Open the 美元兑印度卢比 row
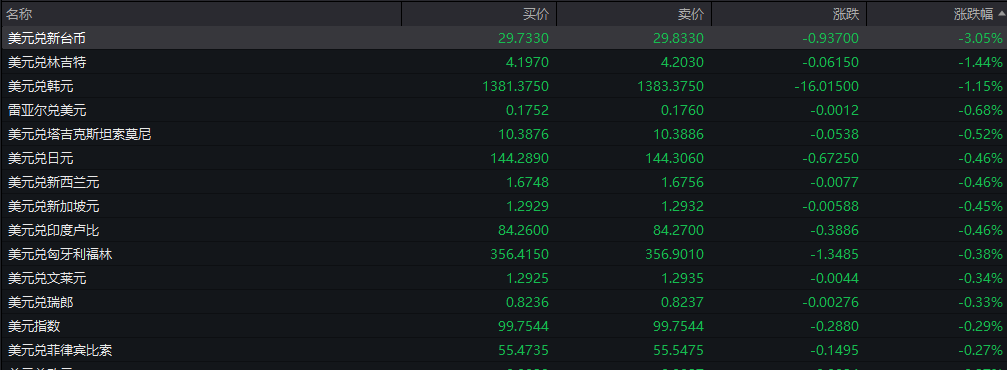 pos(504,230)
